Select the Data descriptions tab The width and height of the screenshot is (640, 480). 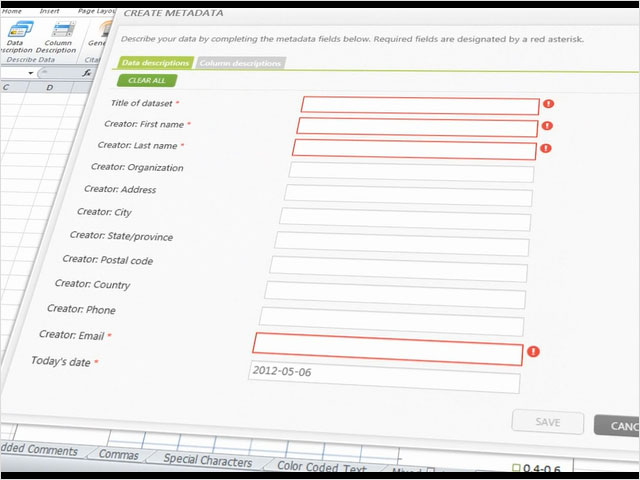pyautogui.click(x=155, y=63)
